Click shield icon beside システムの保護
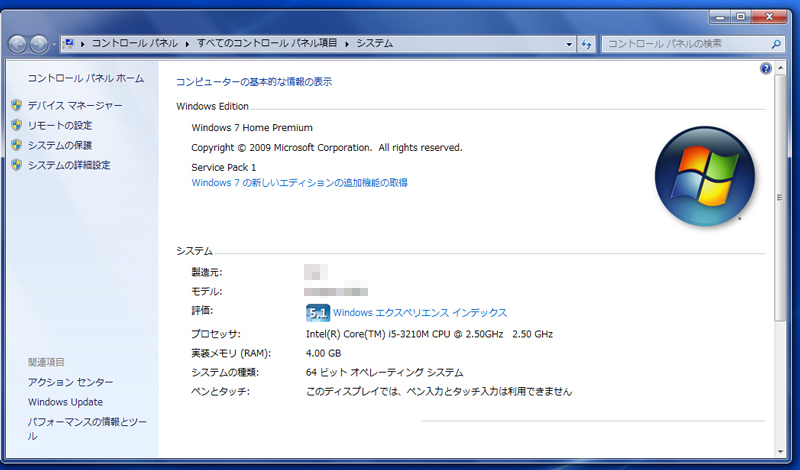 coord(16,145)
